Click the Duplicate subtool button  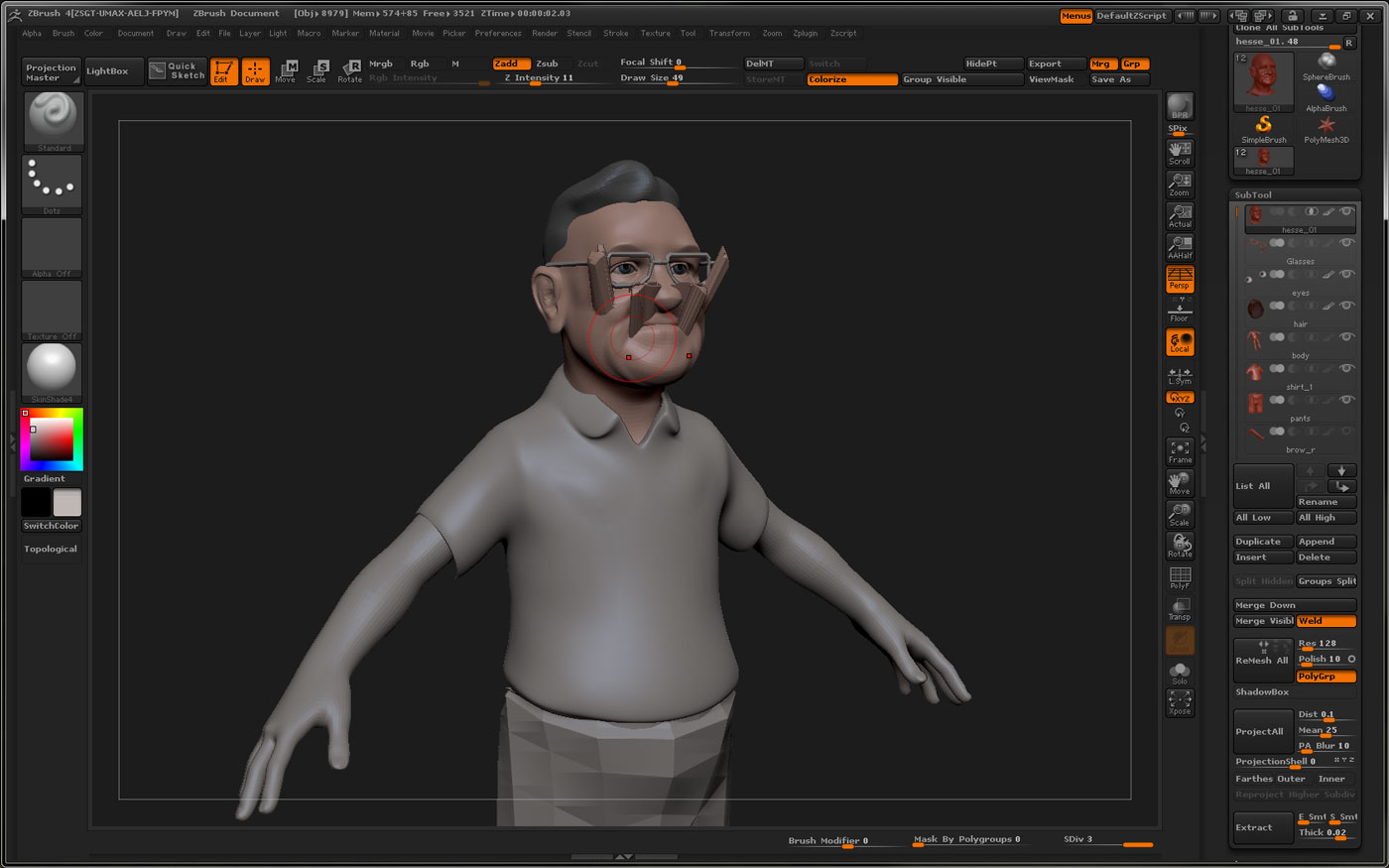pyautogui.click(x=1262, y=542)
